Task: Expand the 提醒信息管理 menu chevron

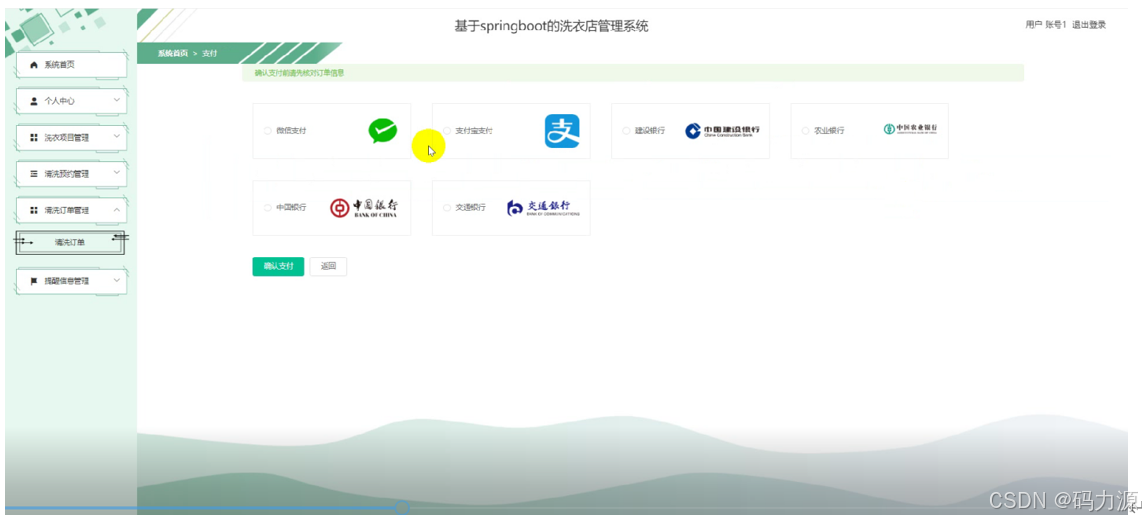Action: tap(117, 280)
